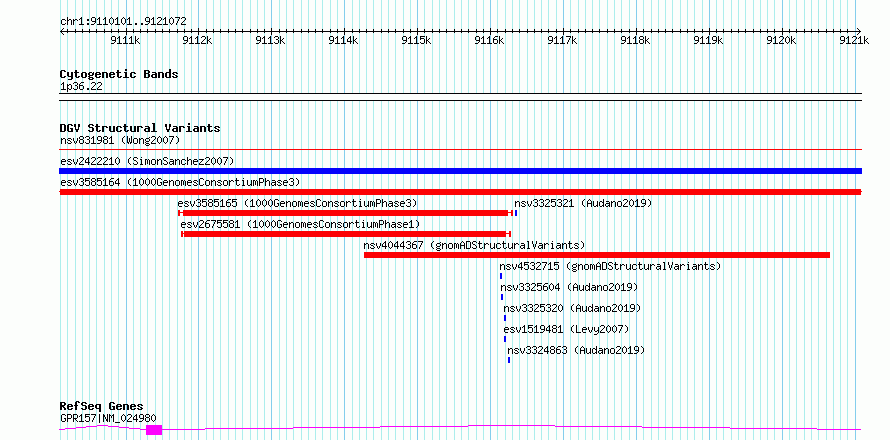Click the 9121k ruler tick label

click(855, 40)
